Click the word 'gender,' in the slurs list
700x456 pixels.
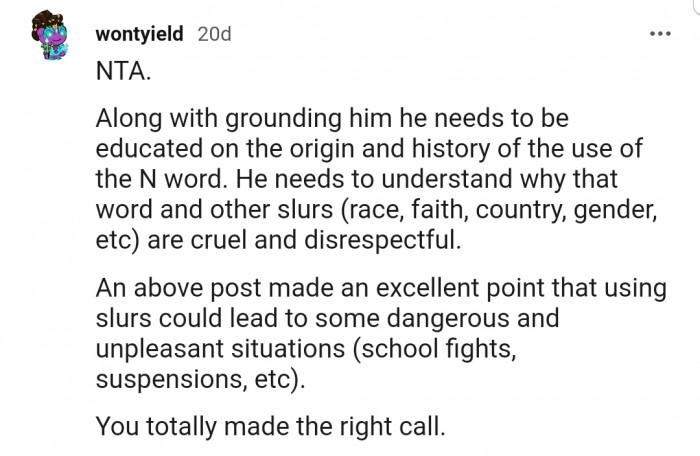[616, 210]
